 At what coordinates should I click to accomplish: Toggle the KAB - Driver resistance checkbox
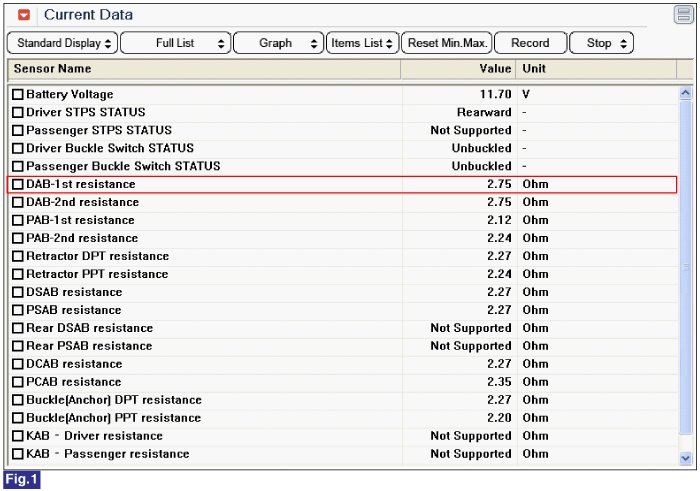pyautogui.click(x=18, y=436)
